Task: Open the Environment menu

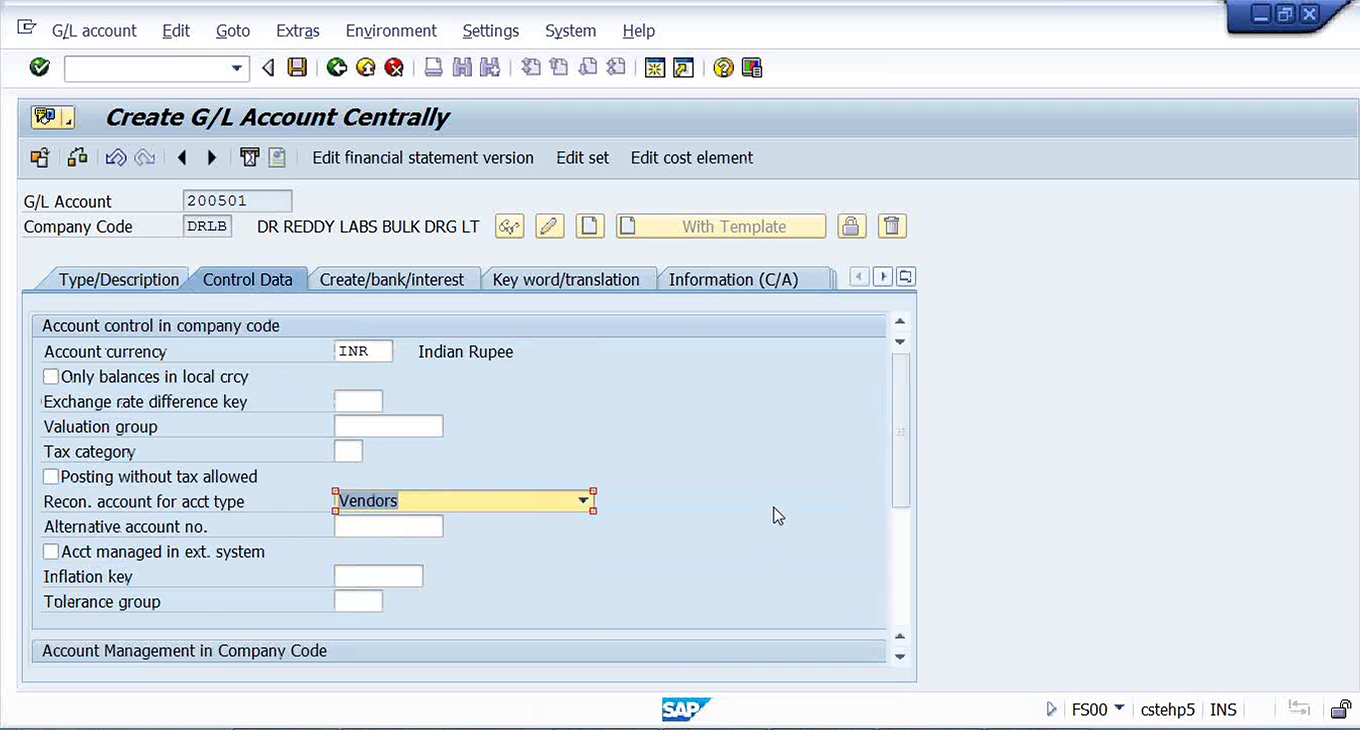Action: click(x=391, y=31)
